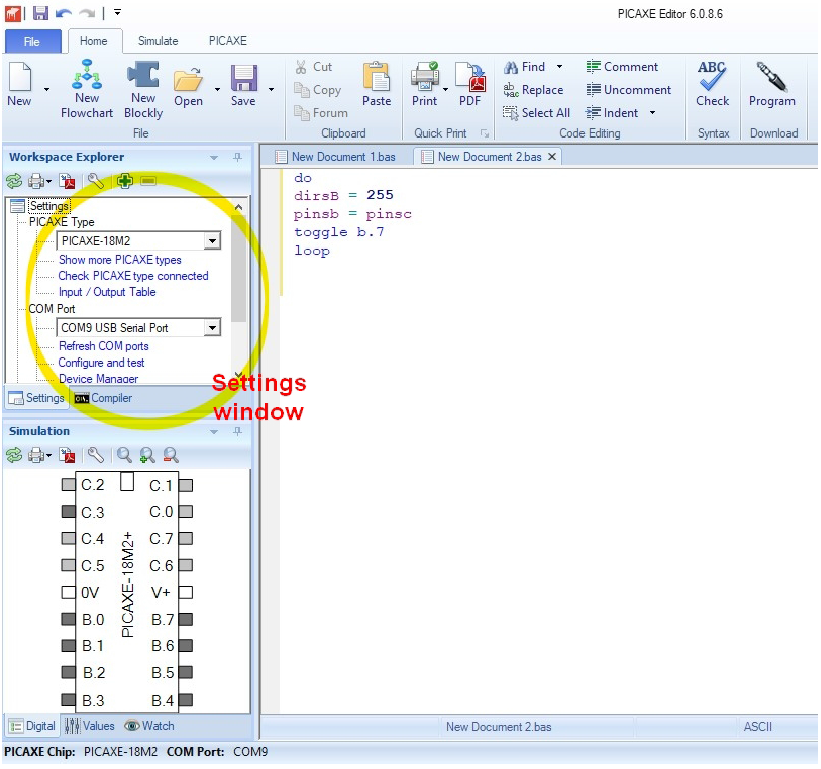This screenshot has width=821, height=769.
Task: Click the zoom-in magnifier in Simulation toolbar
Action: 147,455
